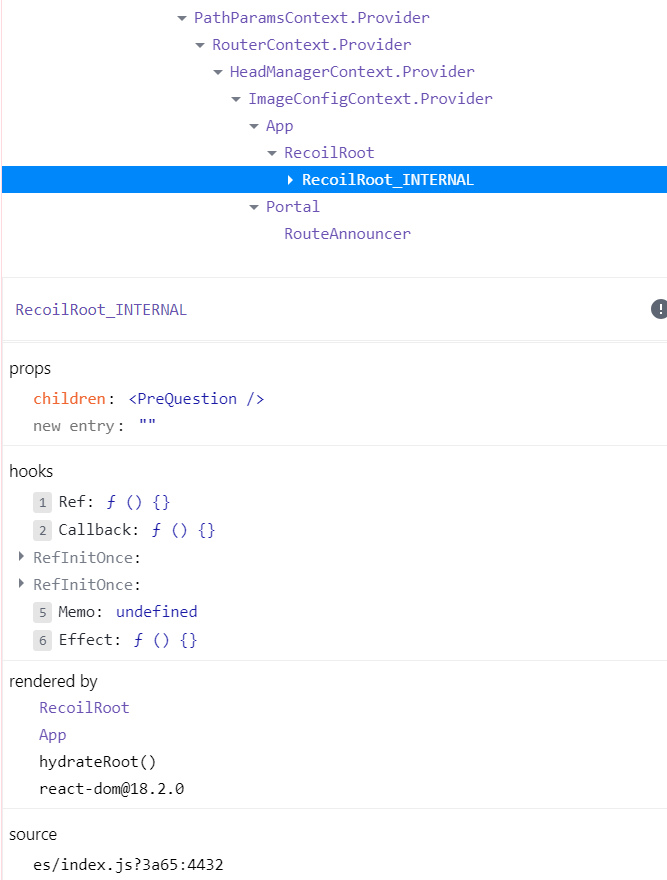Click the RecoilRoot_INTERNAL inspector heading

pos(101,310)
